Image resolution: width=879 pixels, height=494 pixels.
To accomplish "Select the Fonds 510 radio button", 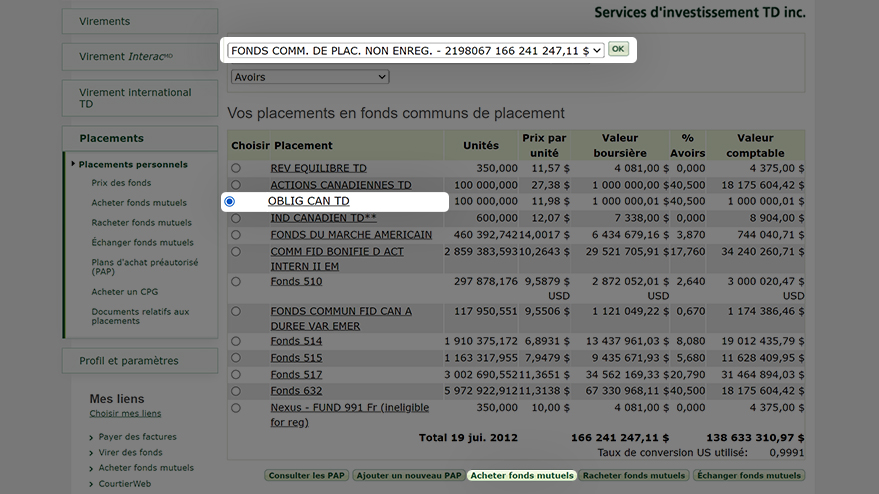I will (235, 281).
